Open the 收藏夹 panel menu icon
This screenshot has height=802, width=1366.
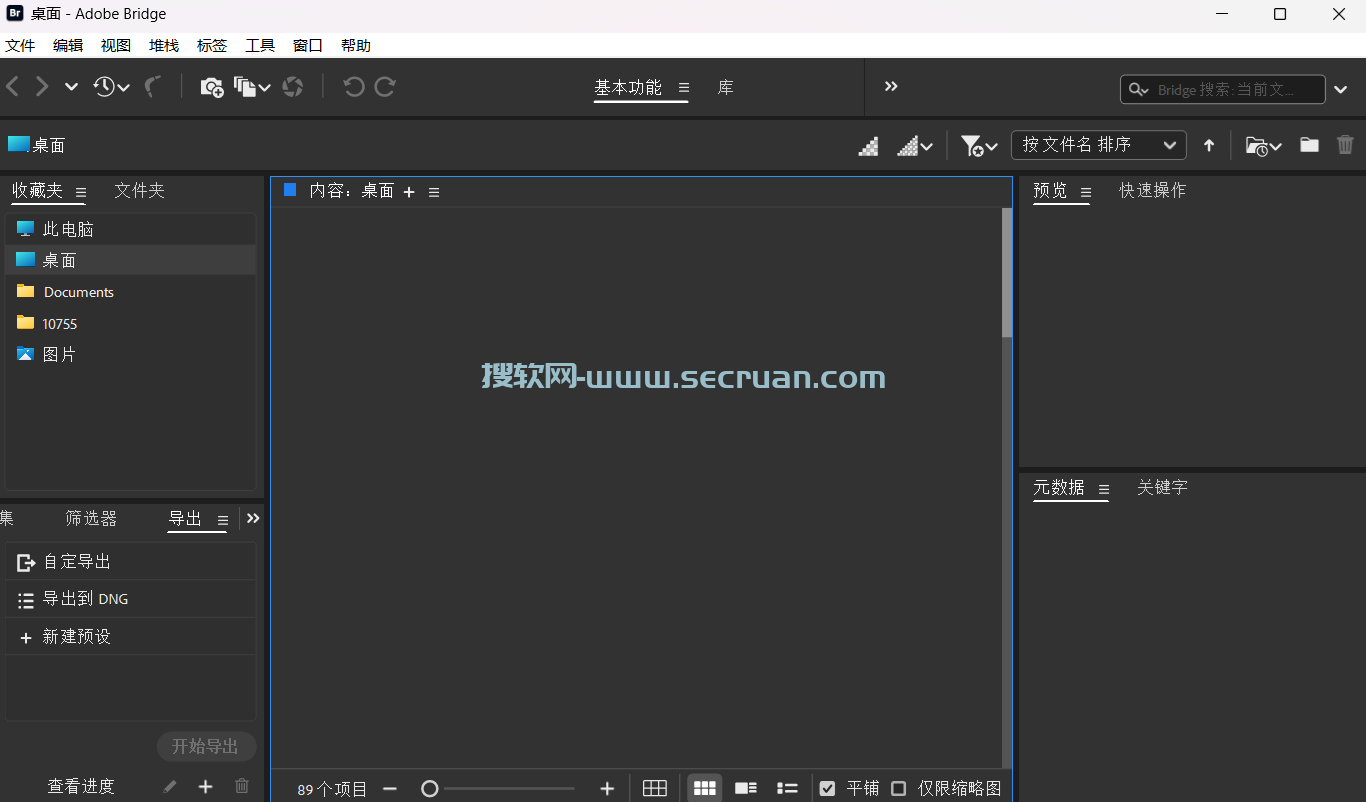click(81, 192)
